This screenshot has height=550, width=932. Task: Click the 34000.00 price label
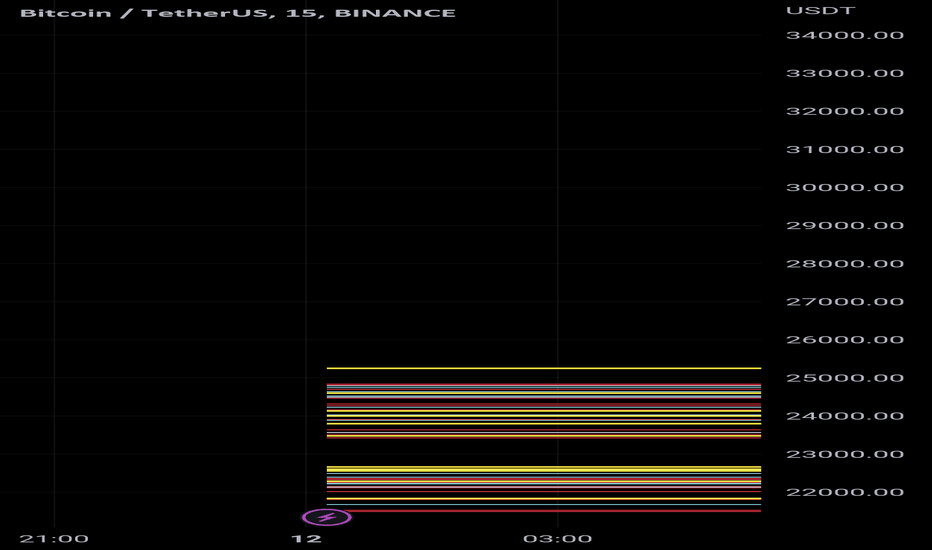tap(845, 35)
